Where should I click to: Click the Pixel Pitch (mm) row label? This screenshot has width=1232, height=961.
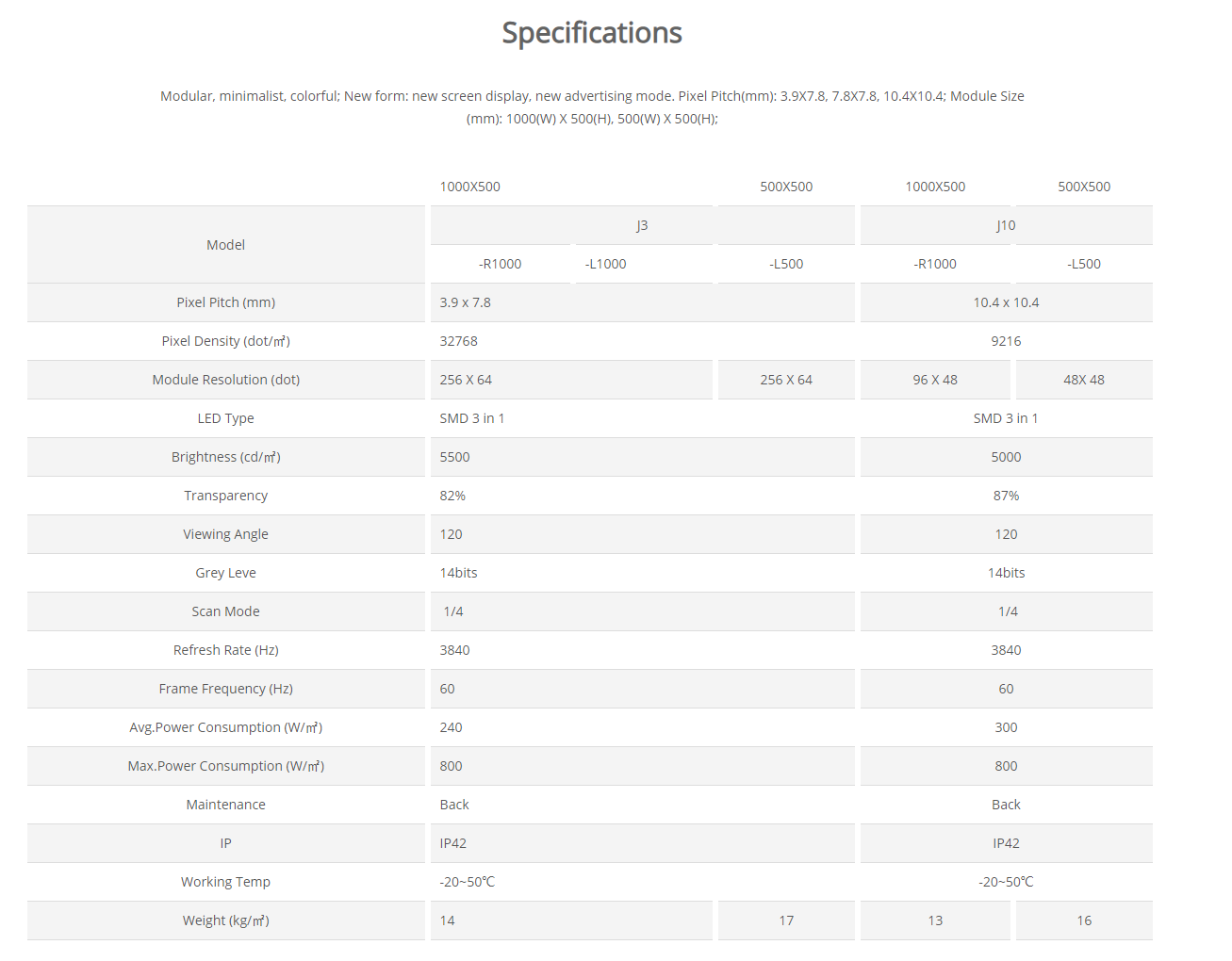[x=226, y=302]
